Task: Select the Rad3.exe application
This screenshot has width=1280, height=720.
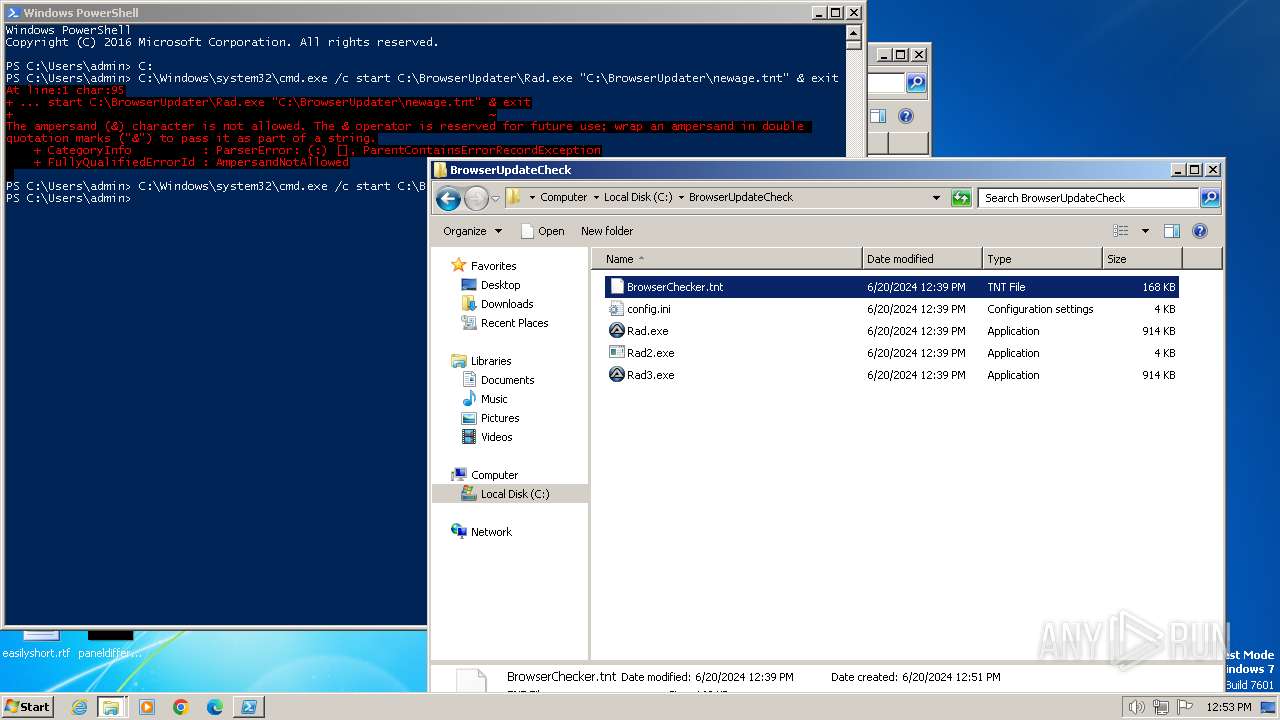Action: click(x=891, y=375)
